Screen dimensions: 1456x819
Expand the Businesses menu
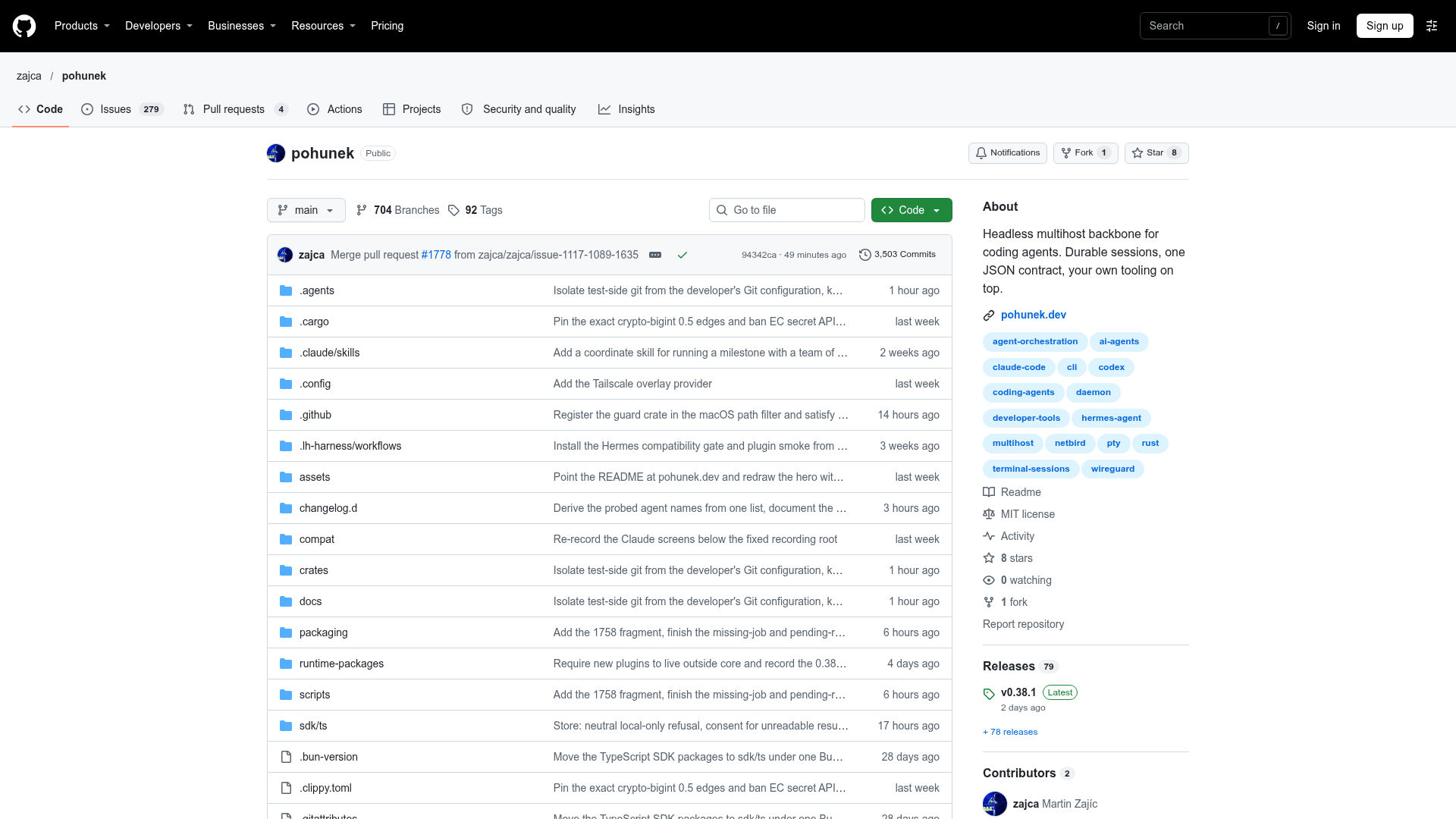[x=242, y=26]
